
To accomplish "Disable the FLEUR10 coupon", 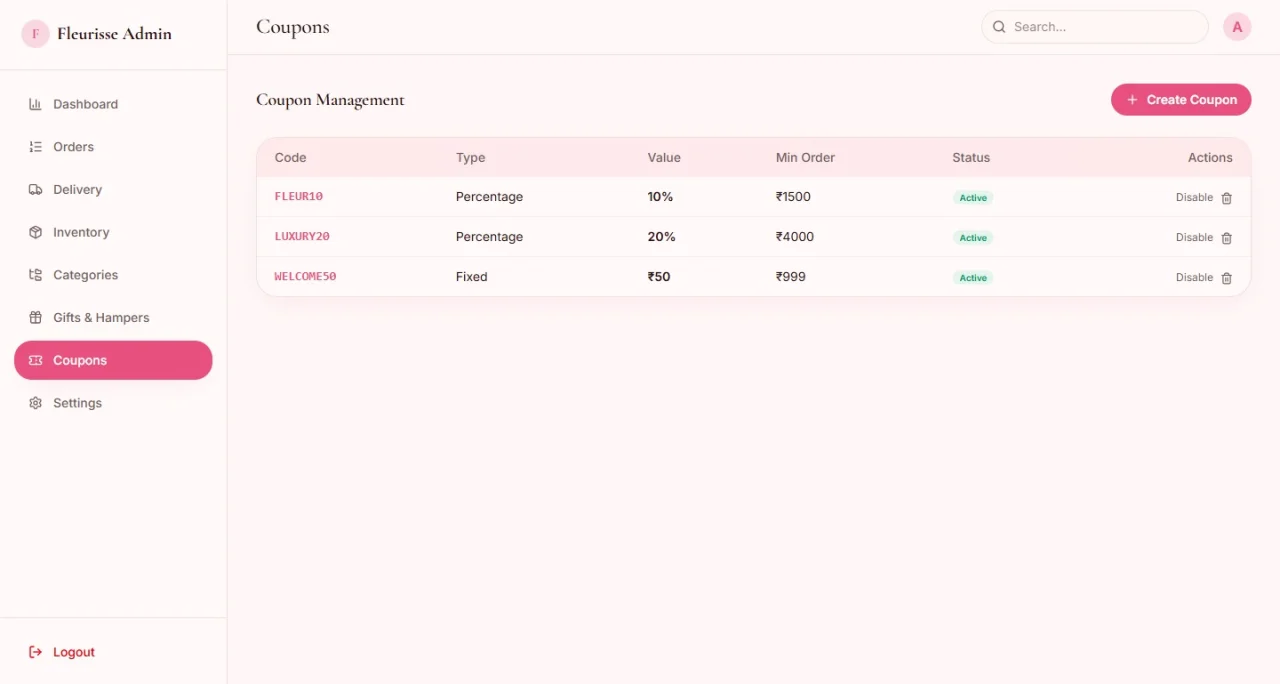I will pyautogui.click(x=1194, y=198).
